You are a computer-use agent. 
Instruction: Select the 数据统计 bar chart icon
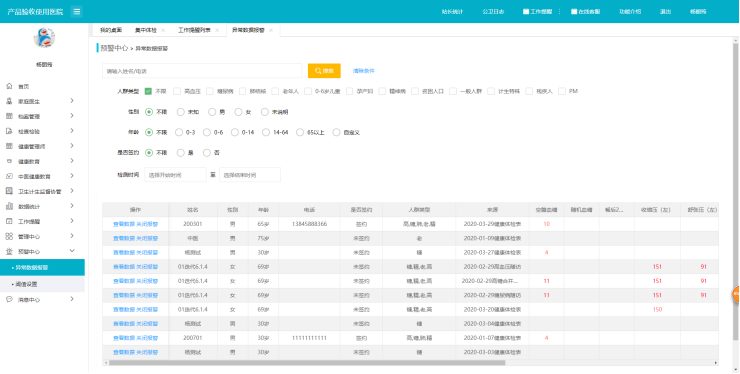point(9,206)
